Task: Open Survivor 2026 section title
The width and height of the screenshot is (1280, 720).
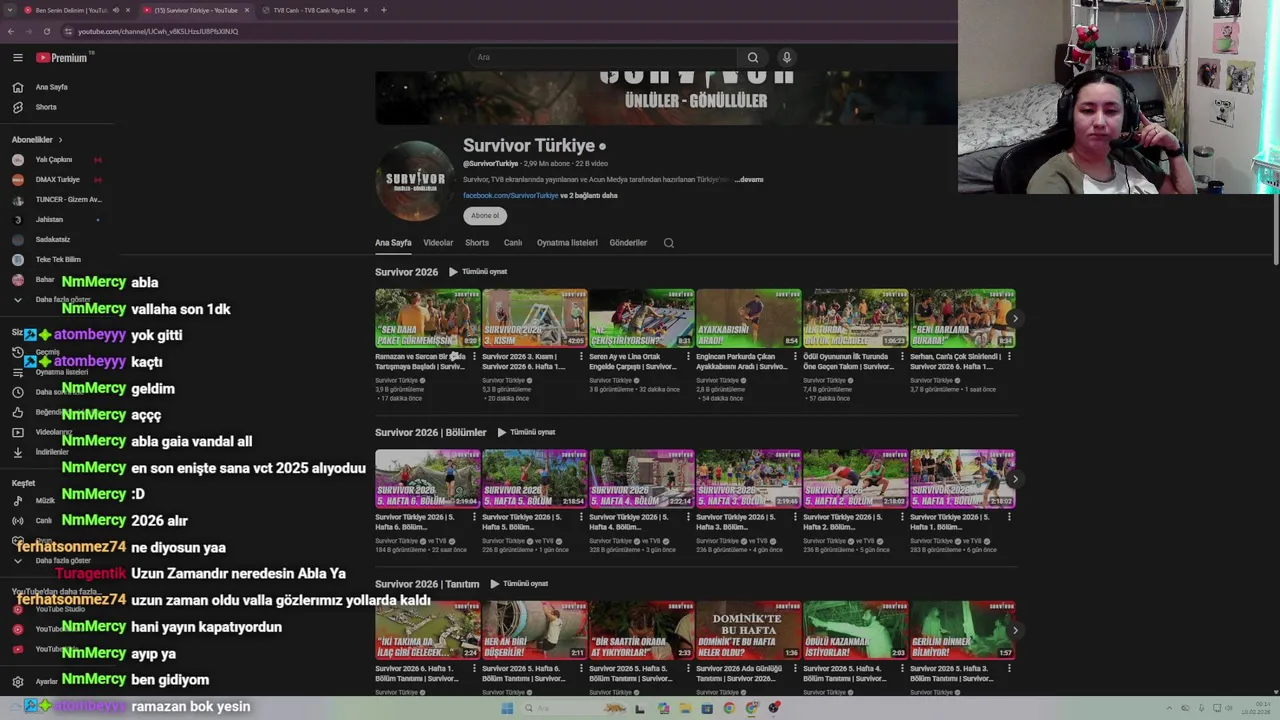Action: [x=406, y=272]
